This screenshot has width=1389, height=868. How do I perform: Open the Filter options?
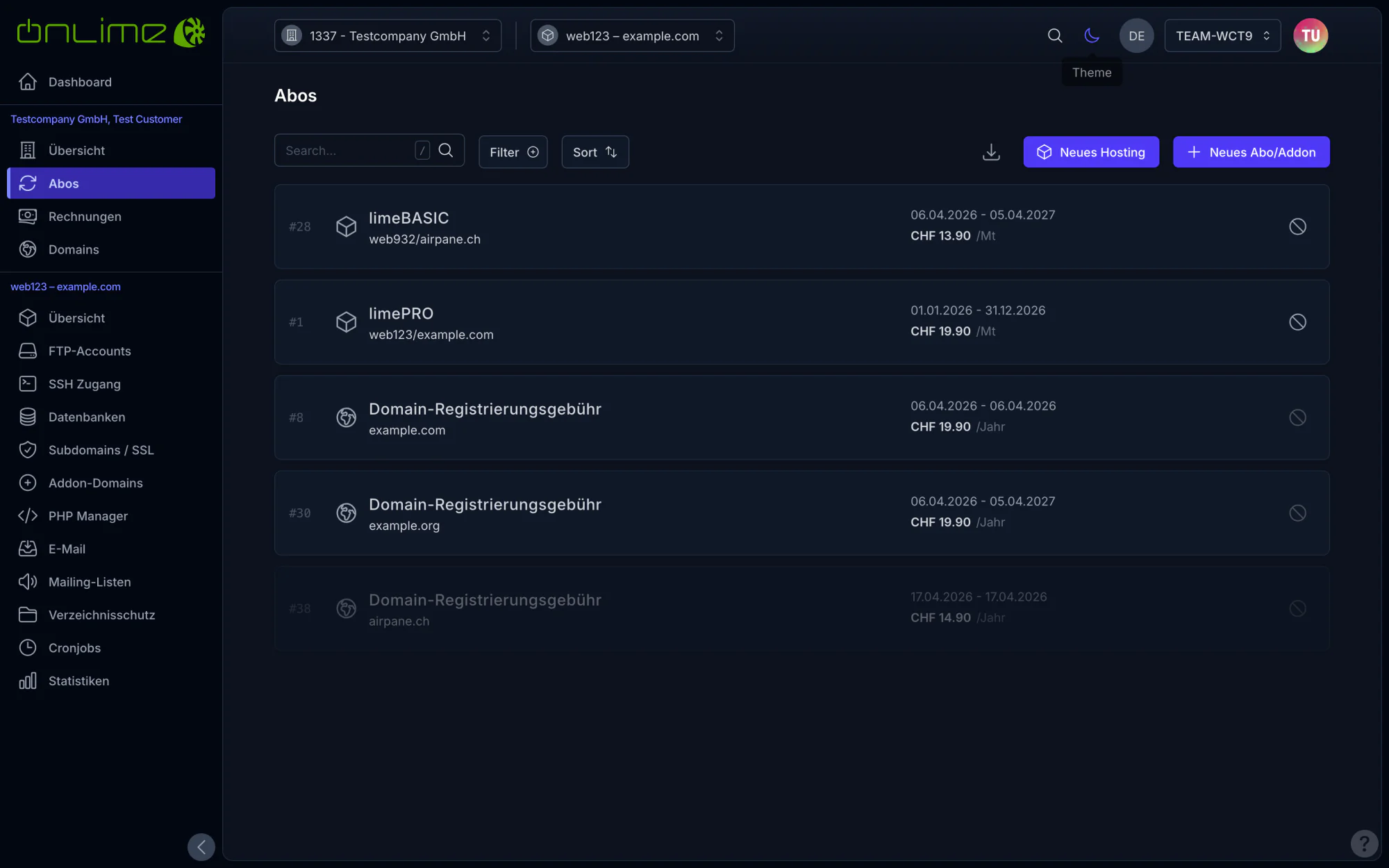513,152
